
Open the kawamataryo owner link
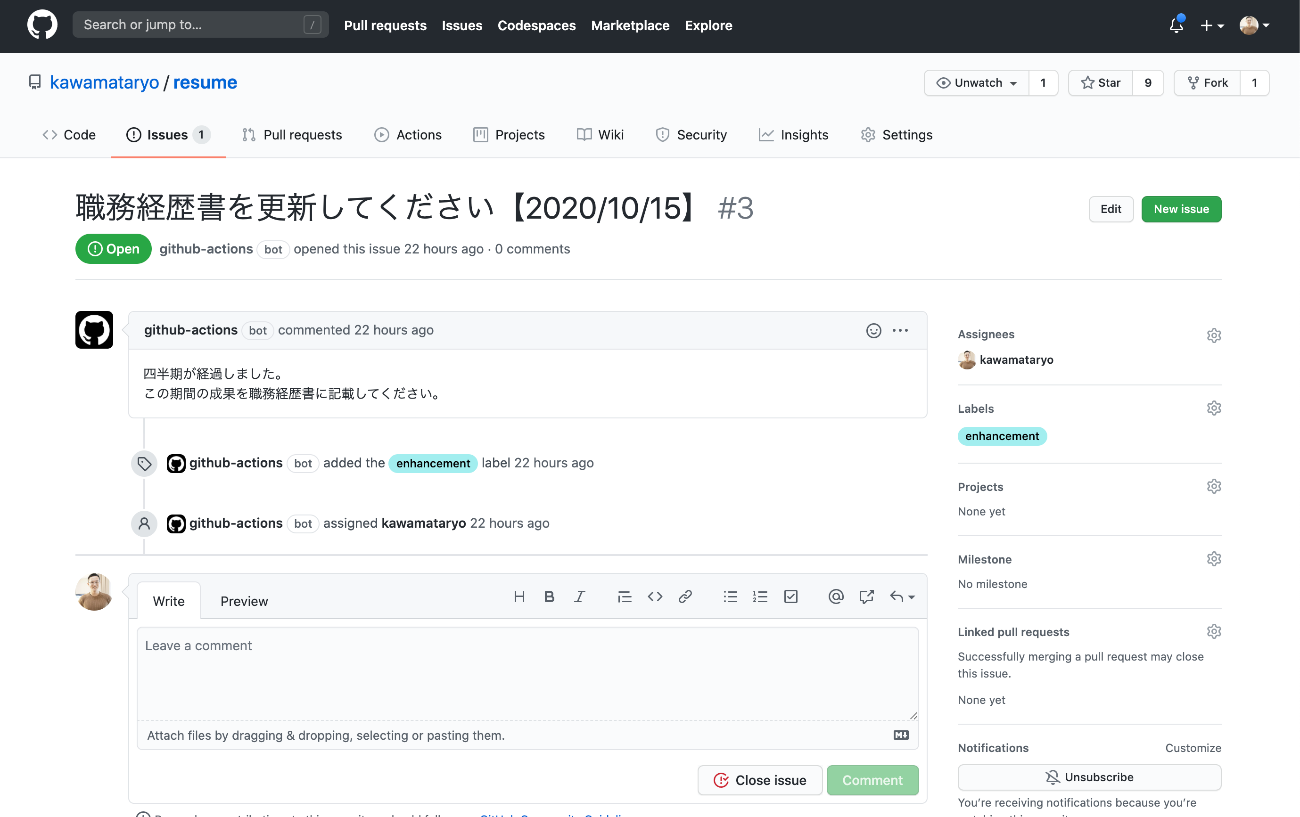[x=105, y=83]
